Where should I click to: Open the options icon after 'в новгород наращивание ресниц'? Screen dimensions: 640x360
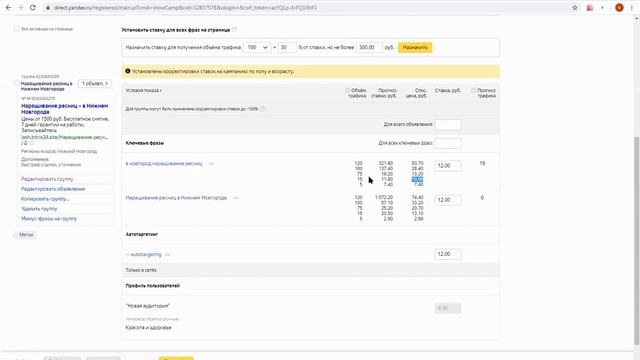pos(211,164)
